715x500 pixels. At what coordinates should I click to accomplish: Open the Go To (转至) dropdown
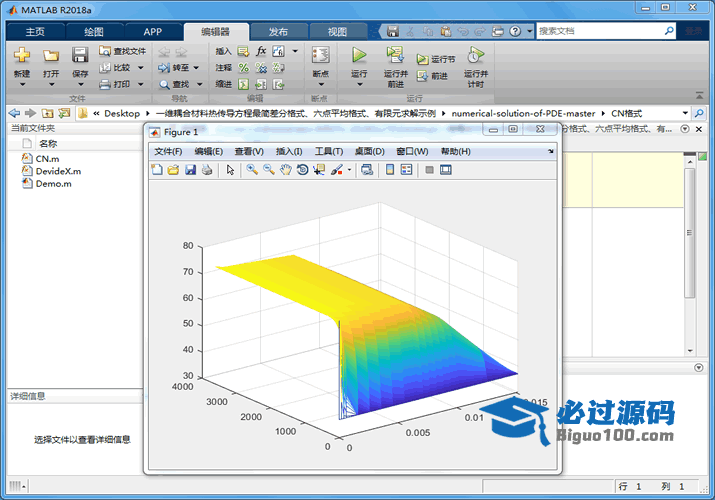pos(196,68)
